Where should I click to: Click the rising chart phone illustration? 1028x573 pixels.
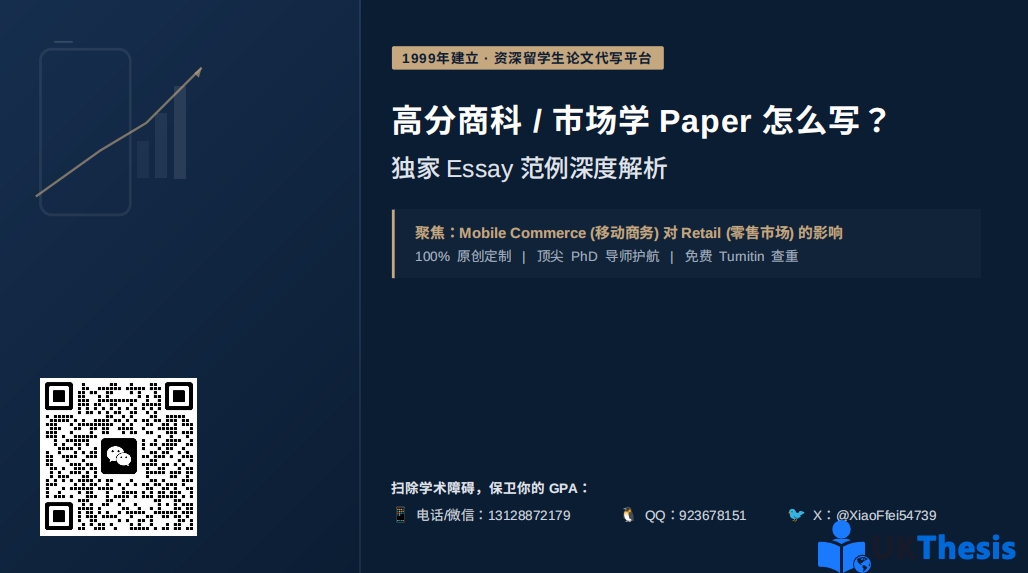[x=119, y=128]
